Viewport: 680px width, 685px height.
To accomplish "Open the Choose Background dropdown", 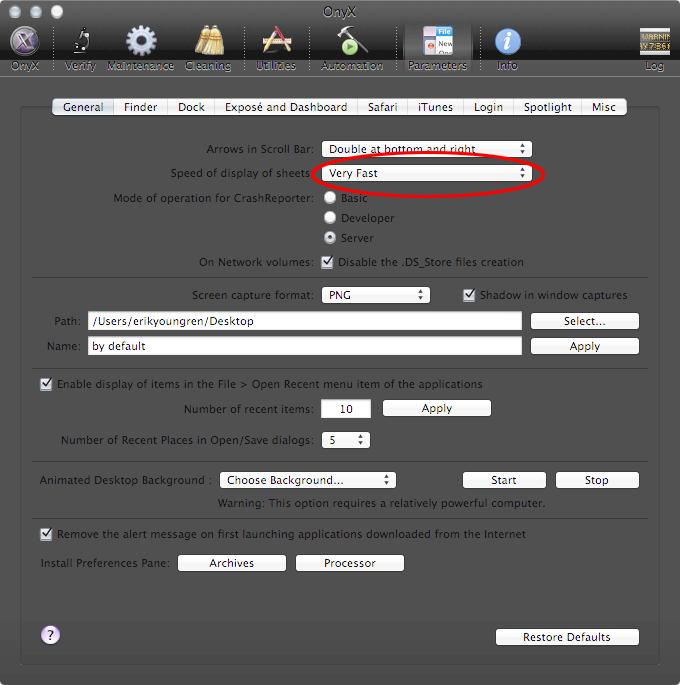I will click(308, 480).
